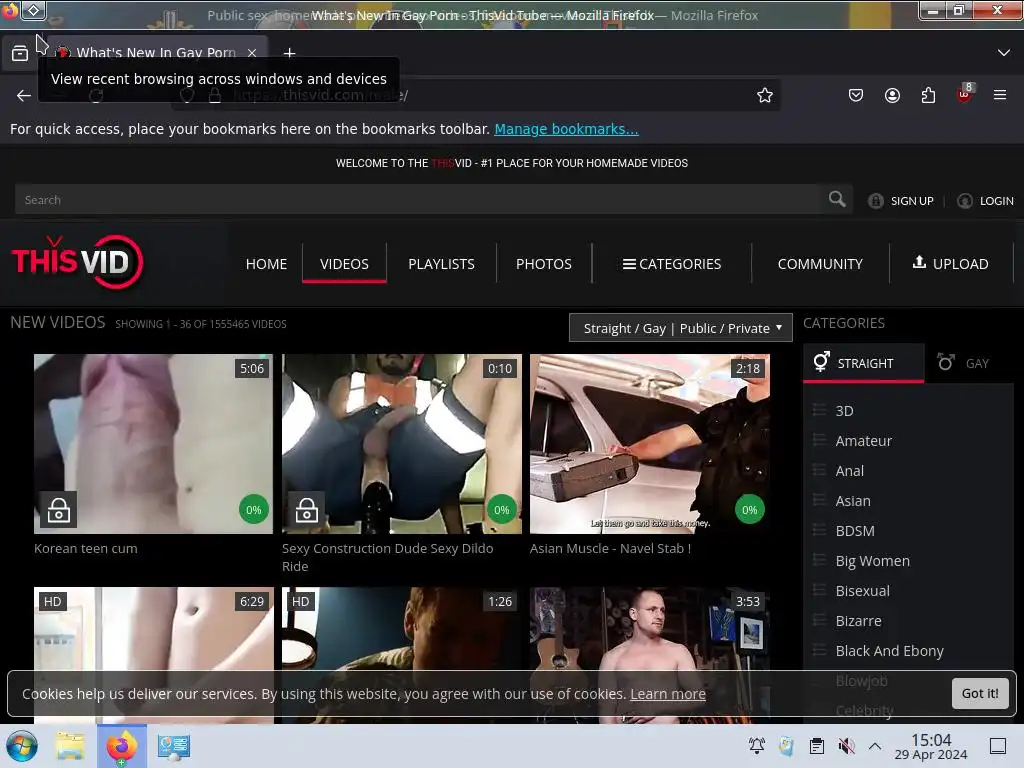
Task: Open the Straight / Gay Public / Private dropdown
Action: pos(680,328)
